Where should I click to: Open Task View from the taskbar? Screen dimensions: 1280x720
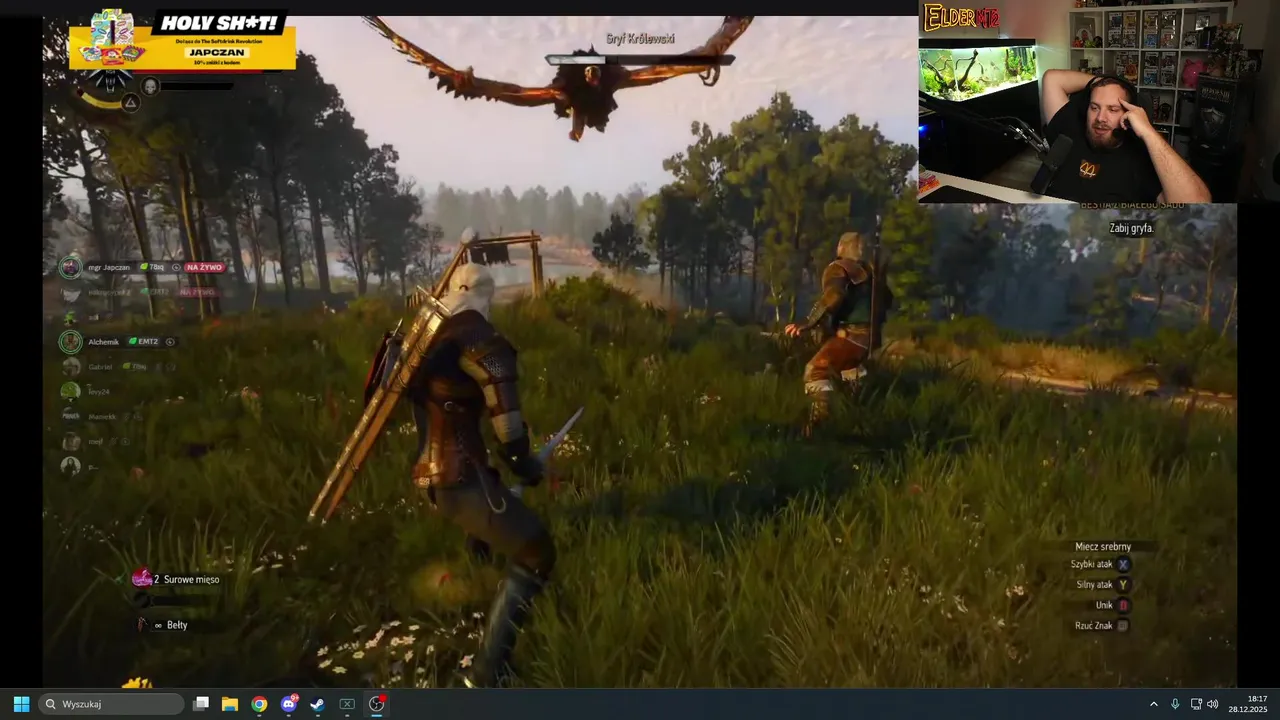coord(201,704)
